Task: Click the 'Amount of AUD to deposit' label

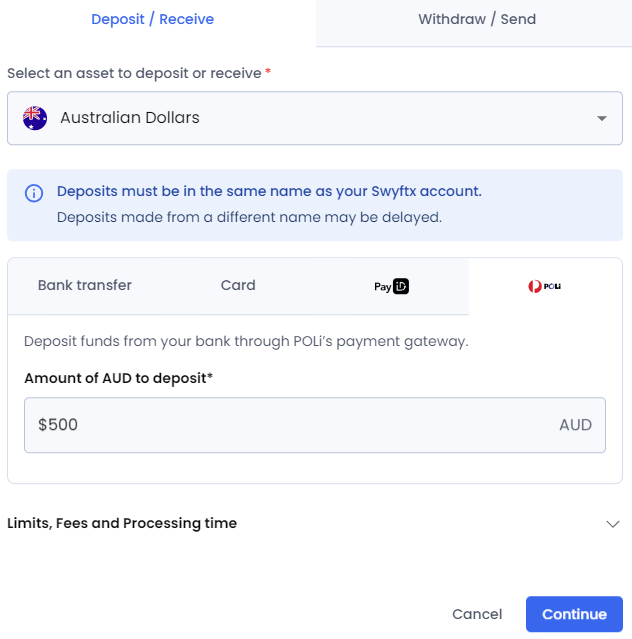Action: pyautogui.click(x=119, y=377)
